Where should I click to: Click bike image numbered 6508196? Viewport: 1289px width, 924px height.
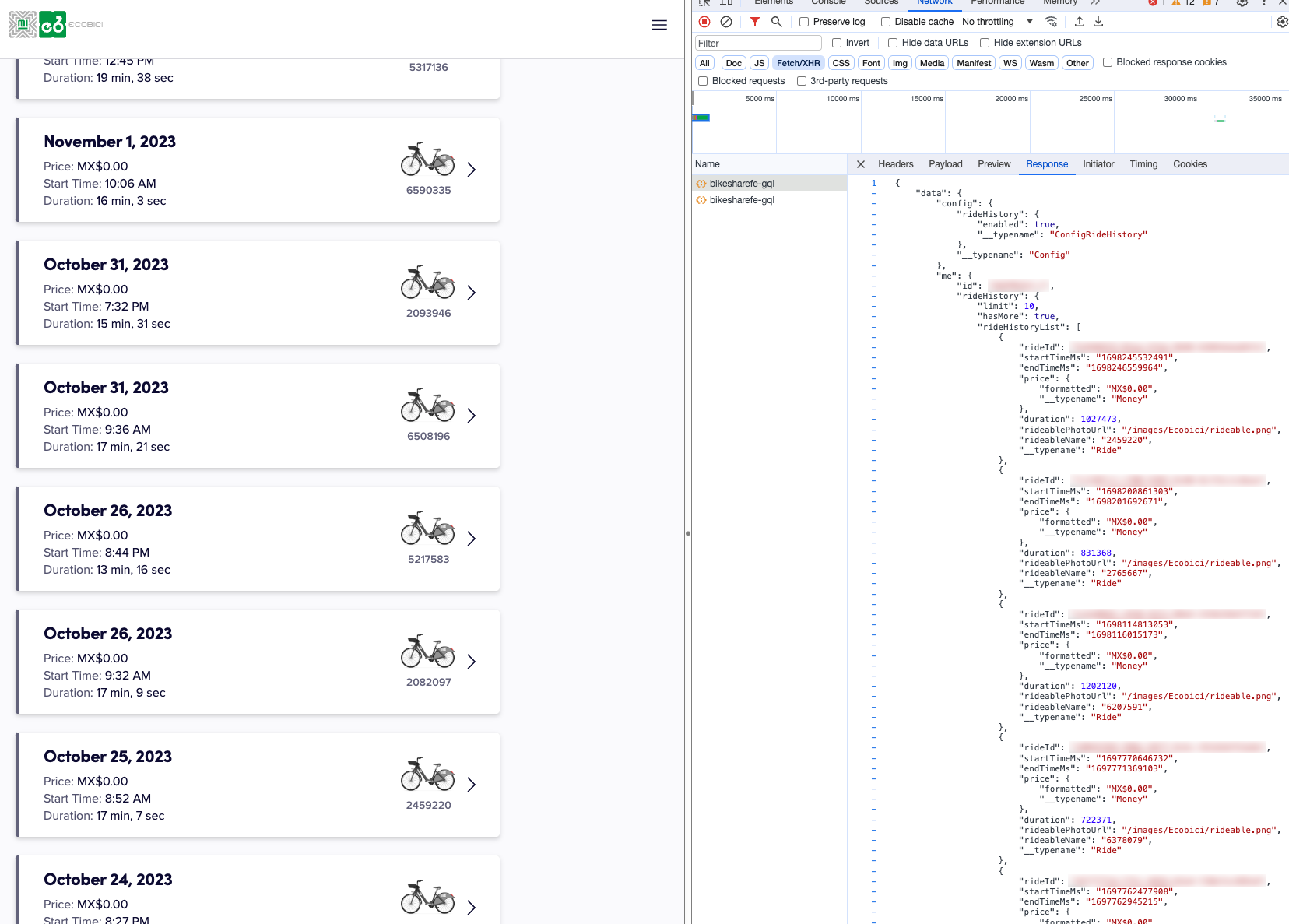[x=428, y=406]
